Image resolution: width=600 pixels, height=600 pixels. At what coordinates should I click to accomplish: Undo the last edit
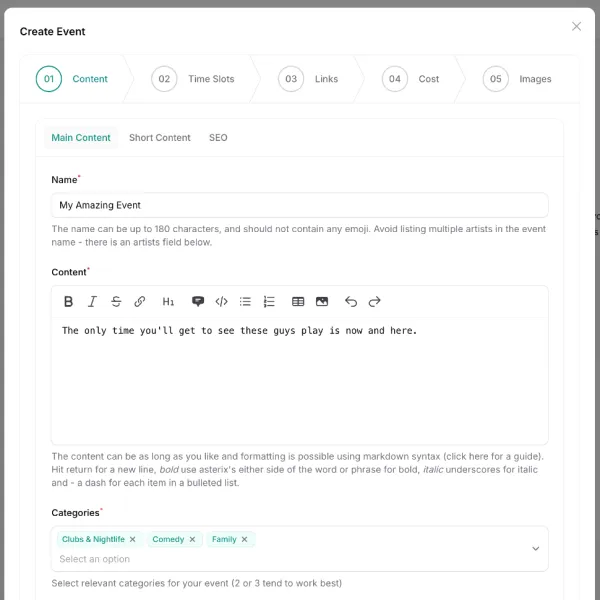click(351, 302)
